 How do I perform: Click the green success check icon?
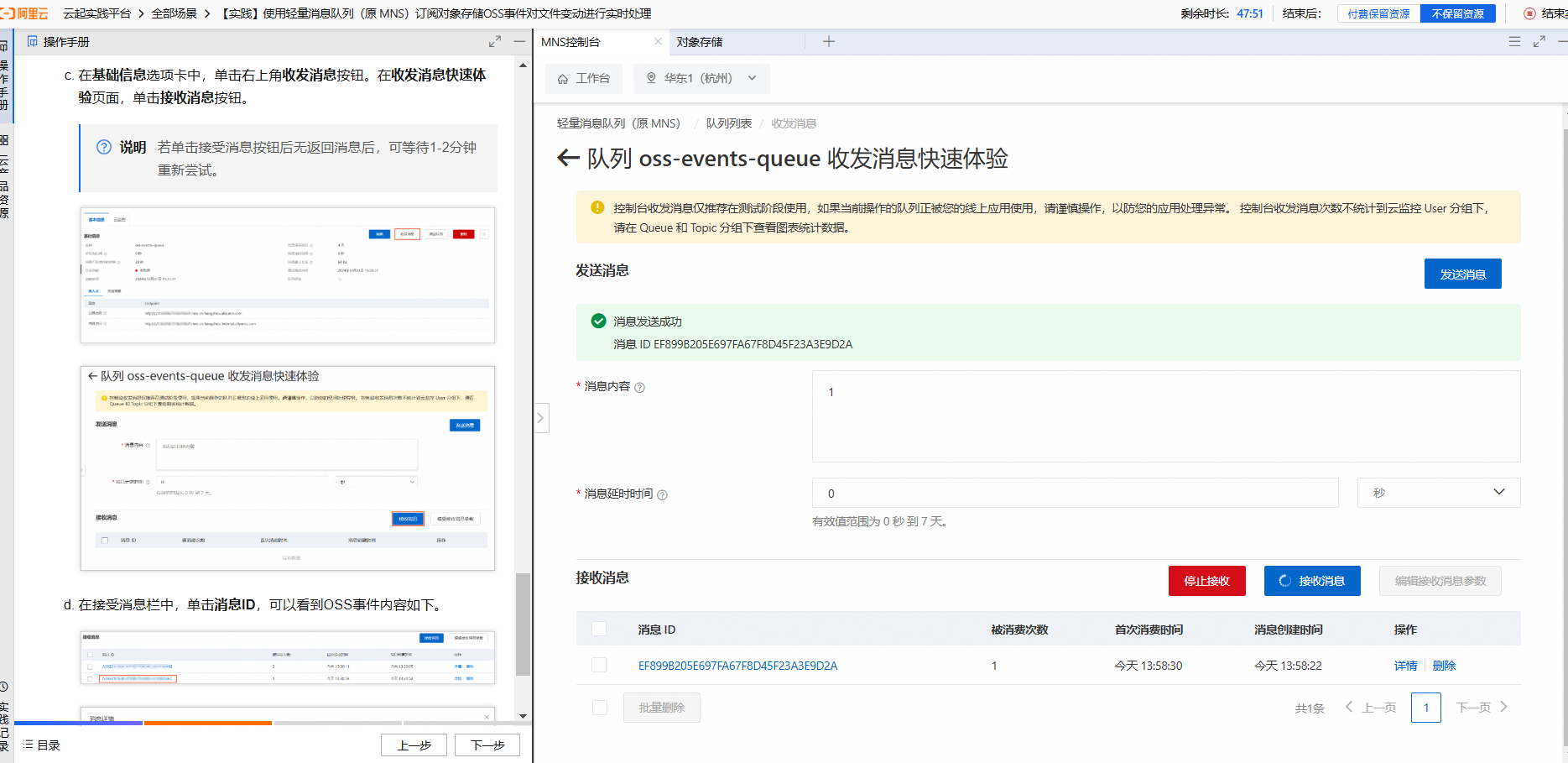[x=598, y=321]
